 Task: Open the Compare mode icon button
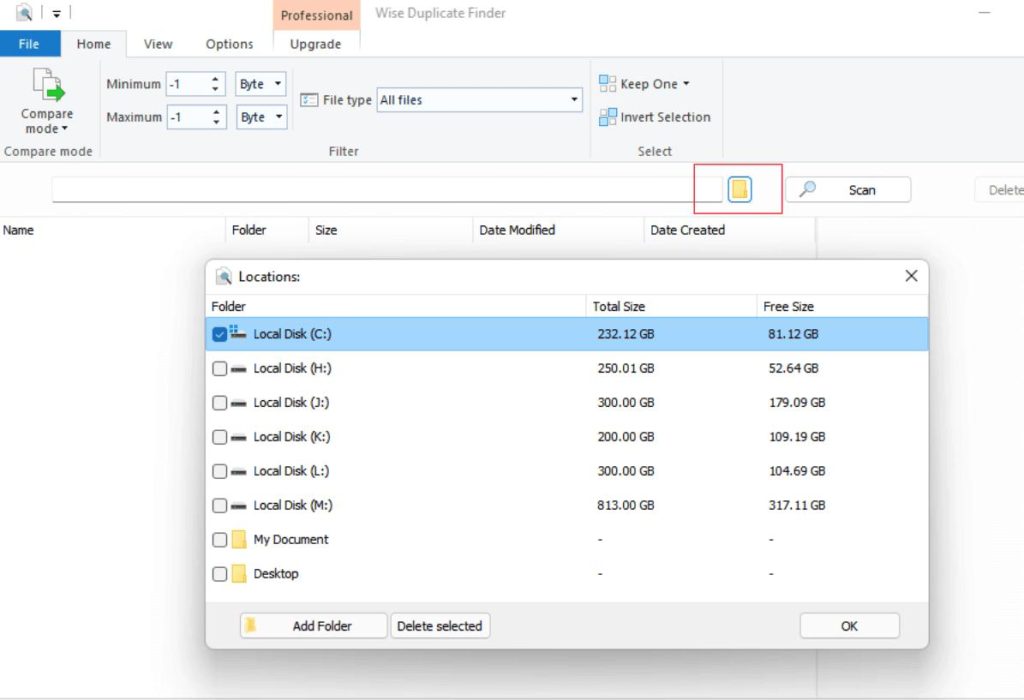[49, 86]
